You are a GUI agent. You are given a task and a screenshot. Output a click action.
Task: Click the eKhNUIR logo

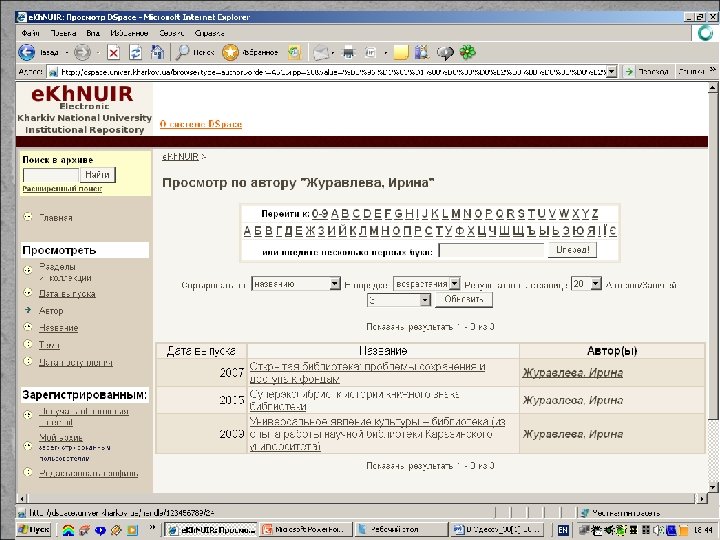pos(84,110)
